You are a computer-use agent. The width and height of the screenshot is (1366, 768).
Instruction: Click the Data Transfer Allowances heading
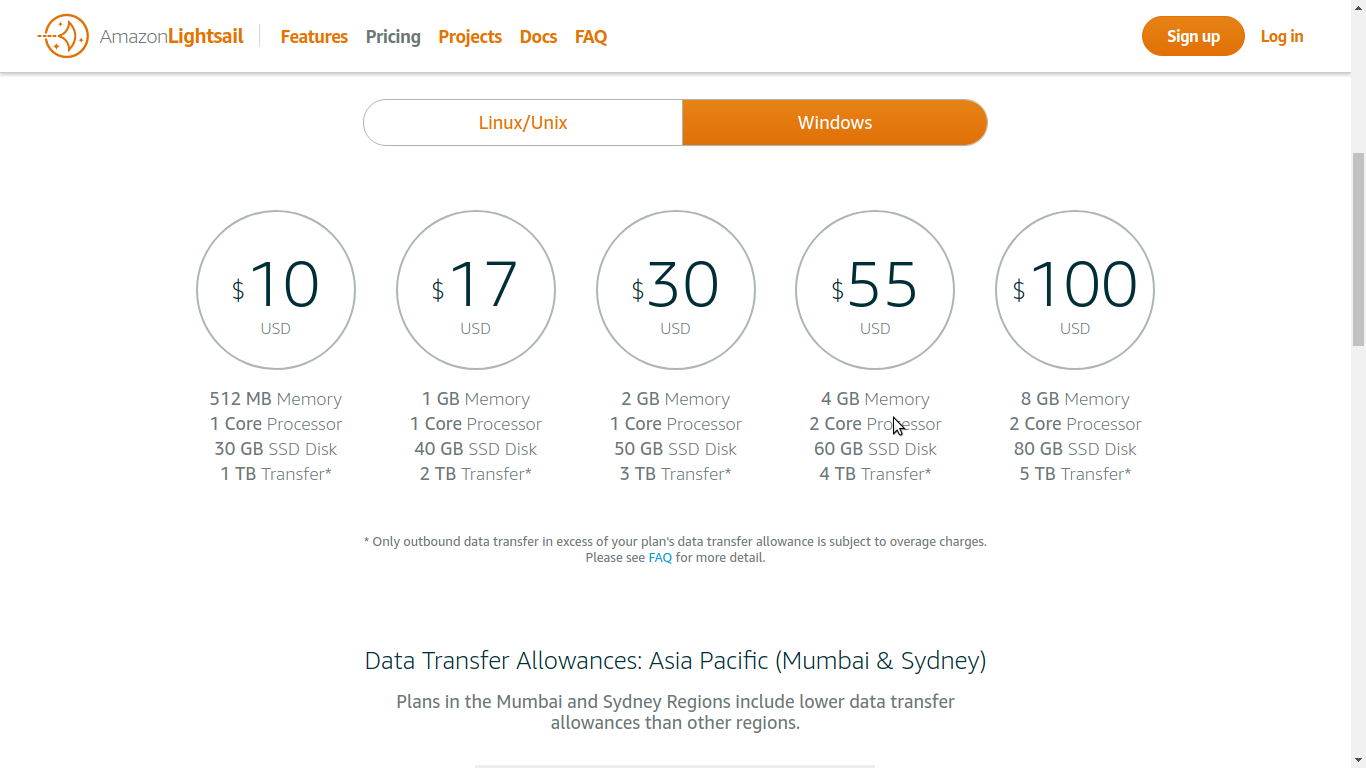pyautogui.click(x=675, y=661)
